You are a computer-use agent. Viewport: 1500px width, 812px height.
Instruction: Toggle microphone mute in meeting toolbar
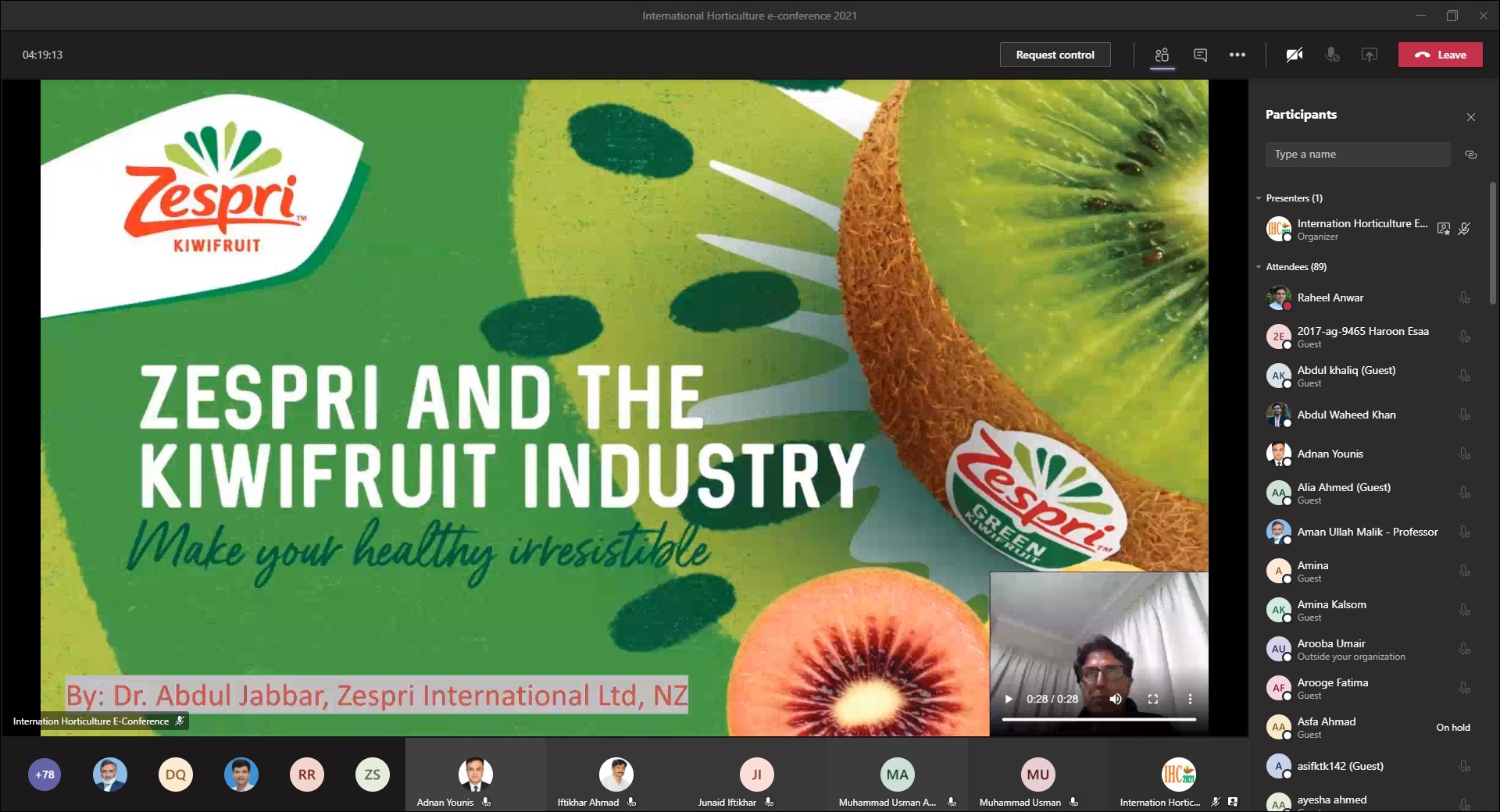coord(1332,55)
